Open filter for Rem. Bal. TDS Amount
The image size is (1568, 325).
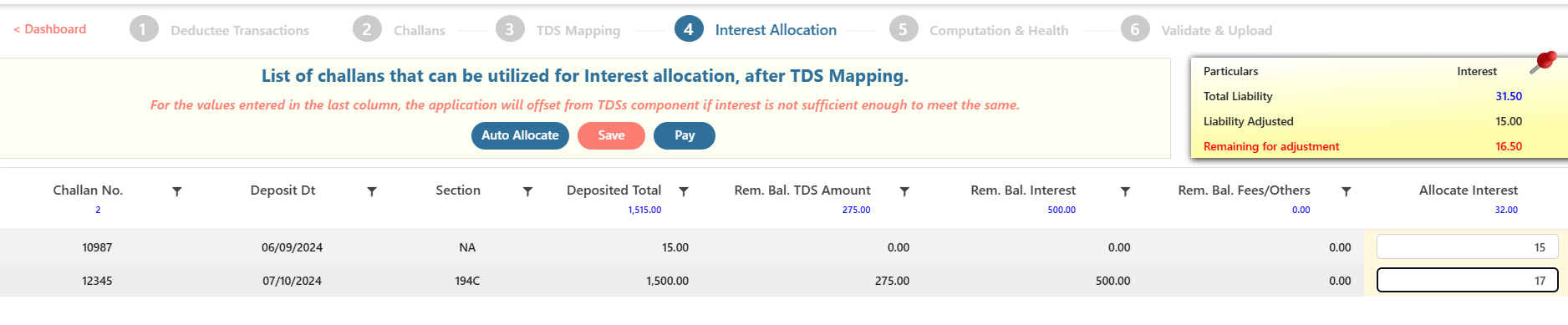pyautogui.click(x=904, y=191)
